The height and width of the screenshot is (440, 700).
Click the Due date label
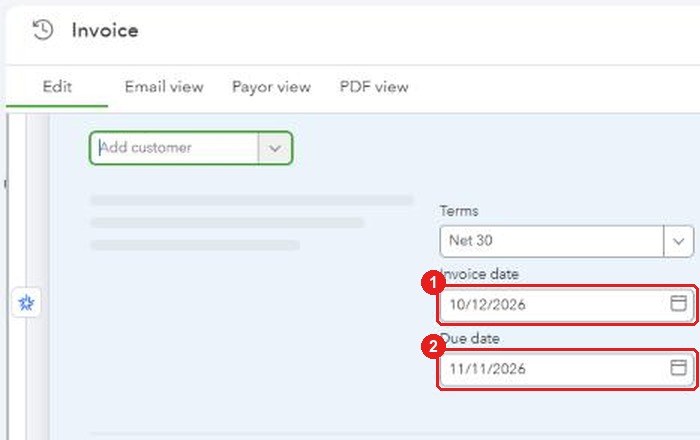(x=470, y=338)
